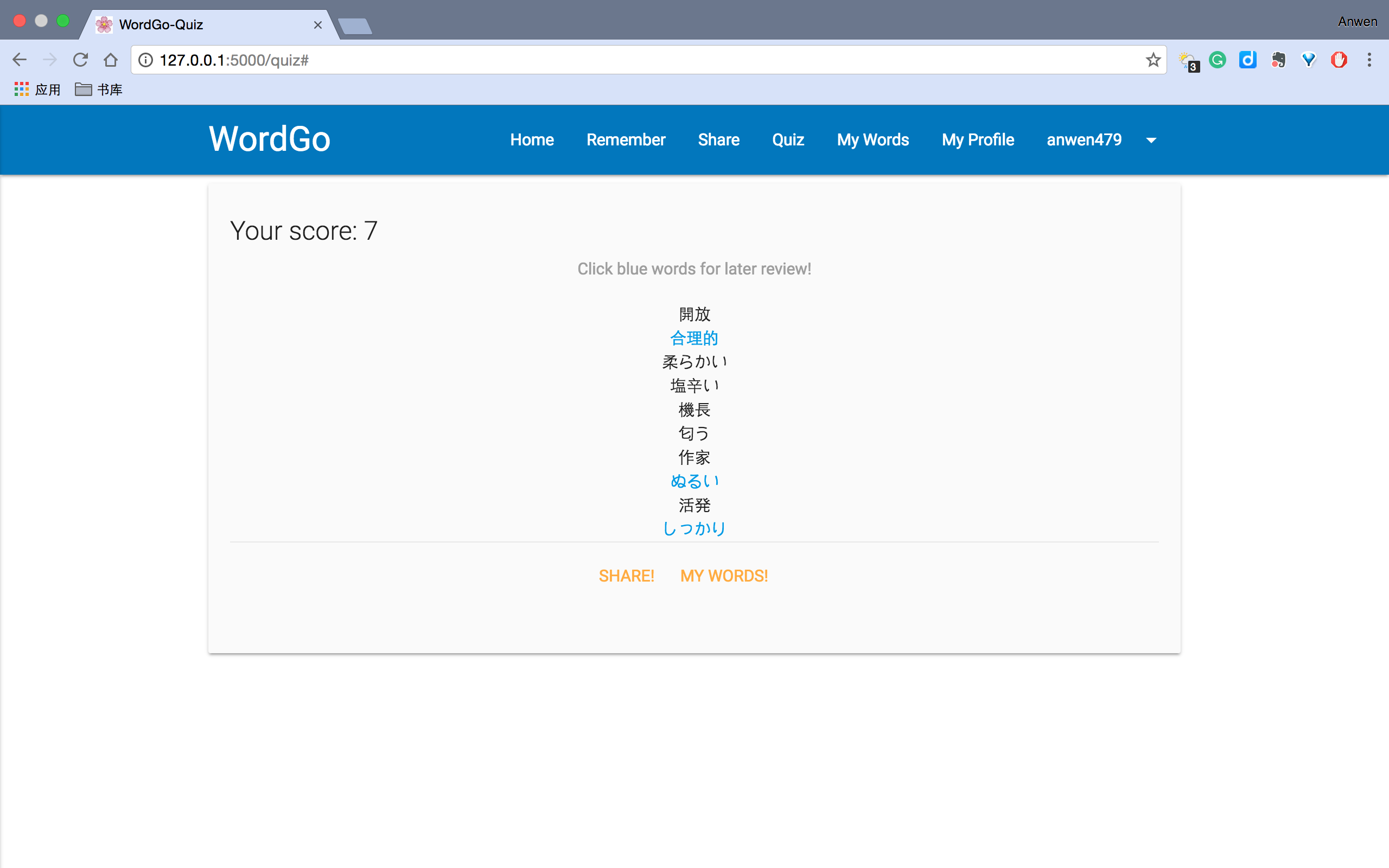The width and height of the screenshot is (1389, 868).
Task: Click blue word ぬるい for review
Action: [x=694, y=481]
